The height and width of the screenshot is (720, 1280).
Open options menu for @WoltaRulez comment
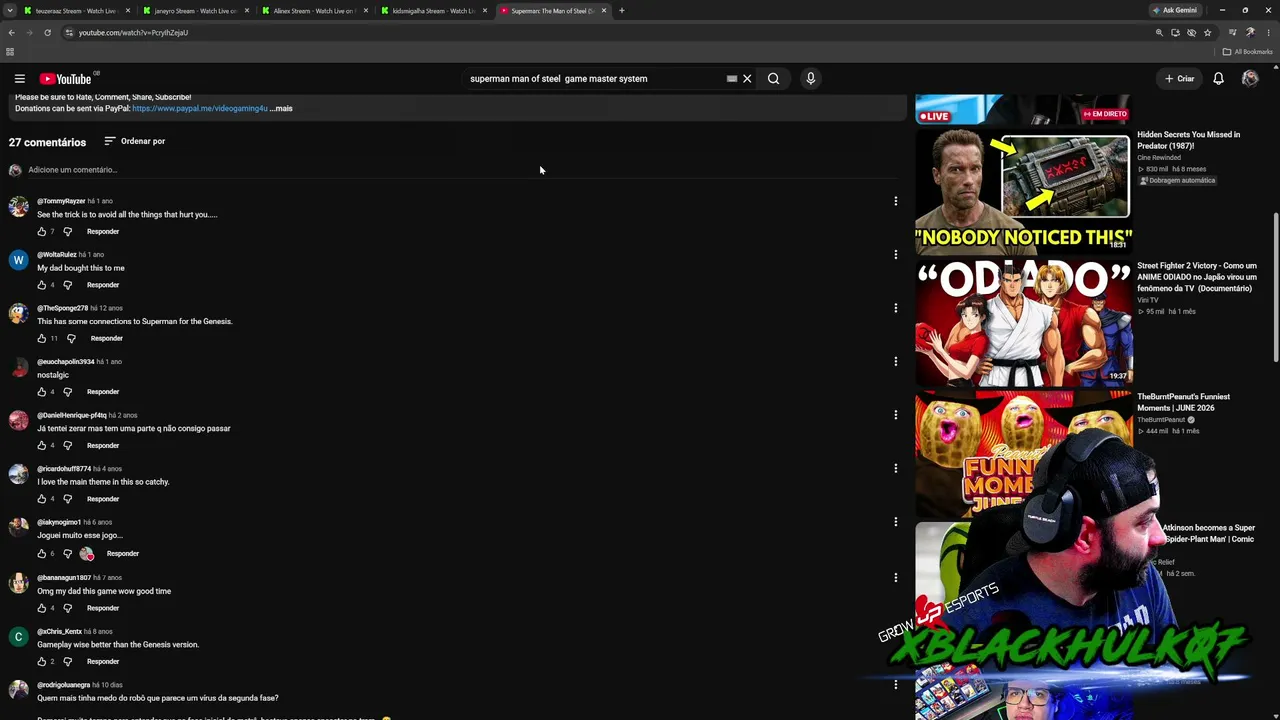point(895,254)
